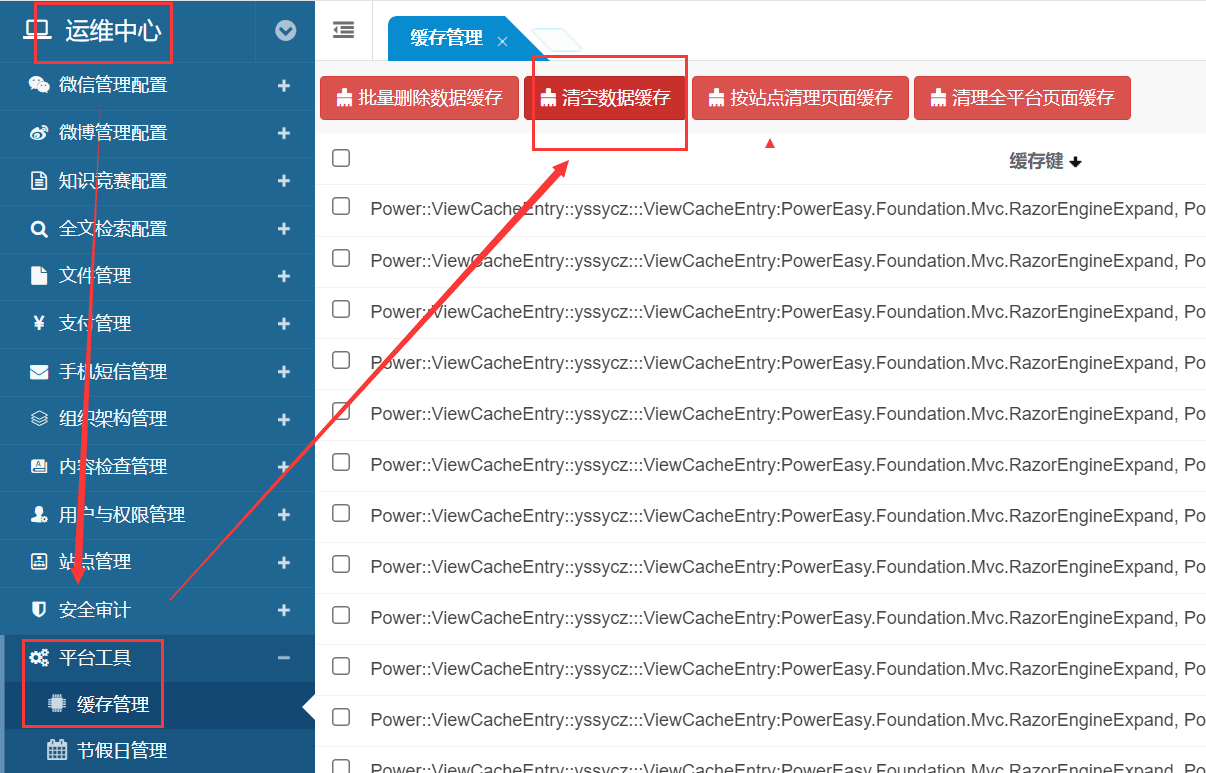The width and height of the screenshot is (1206, 773).
Task: Tick the select-all checkbox in table header
Action: click(341, 158)
